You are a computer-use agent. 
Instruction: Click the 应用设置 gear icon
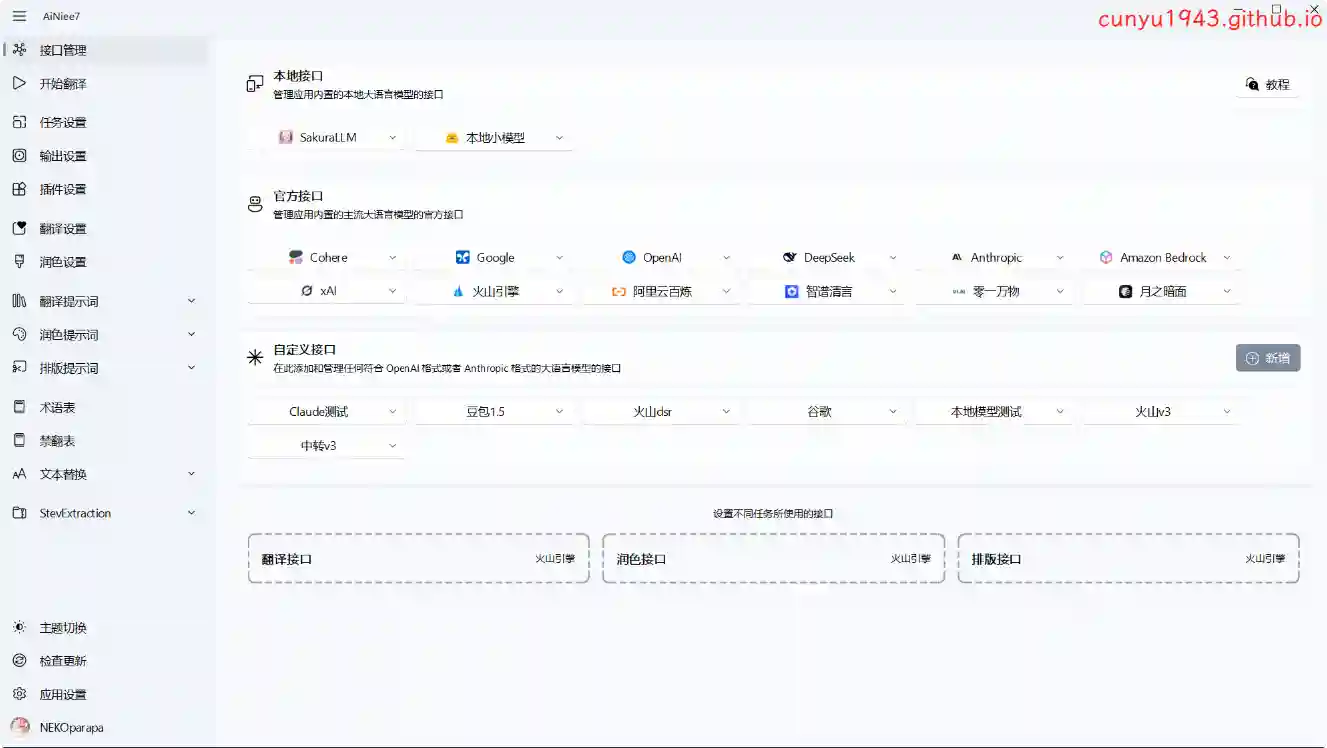click(x=19, y=694)
